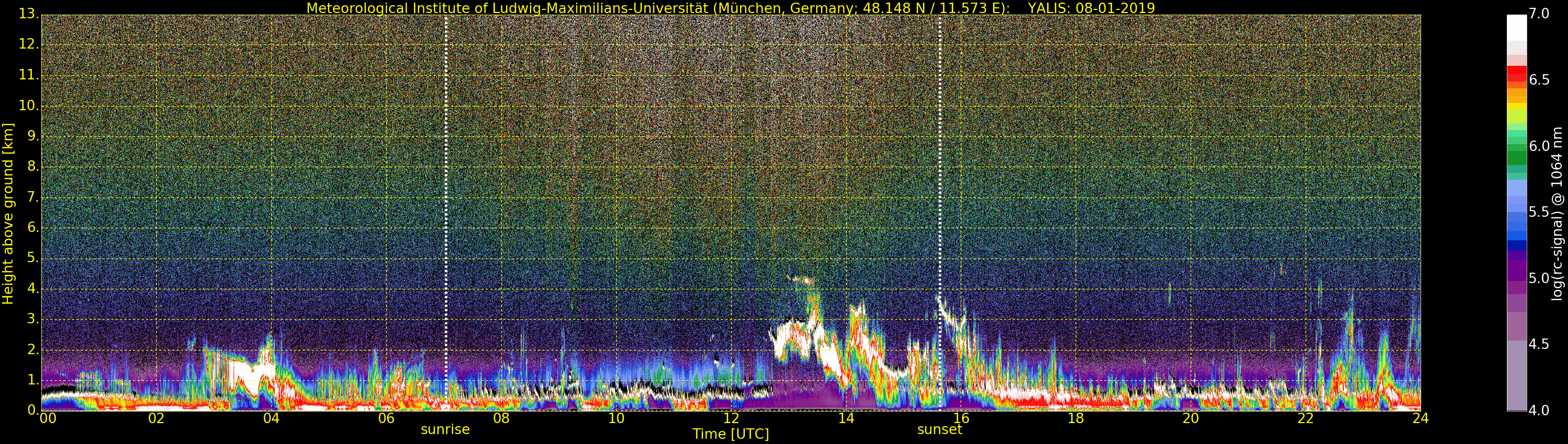Click the time-axis tick label '18'
The height and width of the screenshot is (444, 1568).
tap(1076, 418)
